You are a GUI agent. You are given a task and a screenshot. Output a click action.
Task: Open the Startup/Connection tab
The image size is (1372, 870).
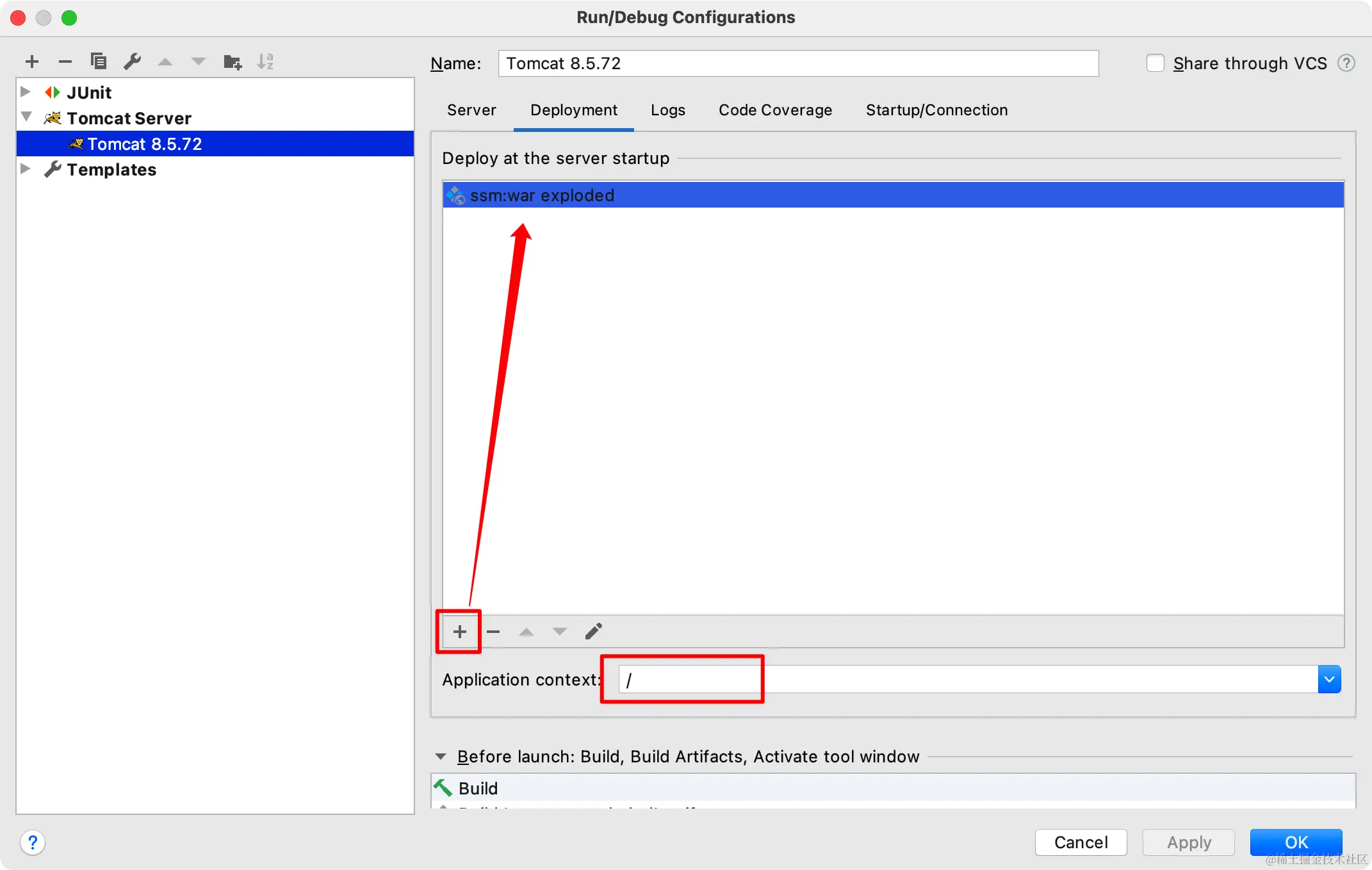click(x=936, y=110)
